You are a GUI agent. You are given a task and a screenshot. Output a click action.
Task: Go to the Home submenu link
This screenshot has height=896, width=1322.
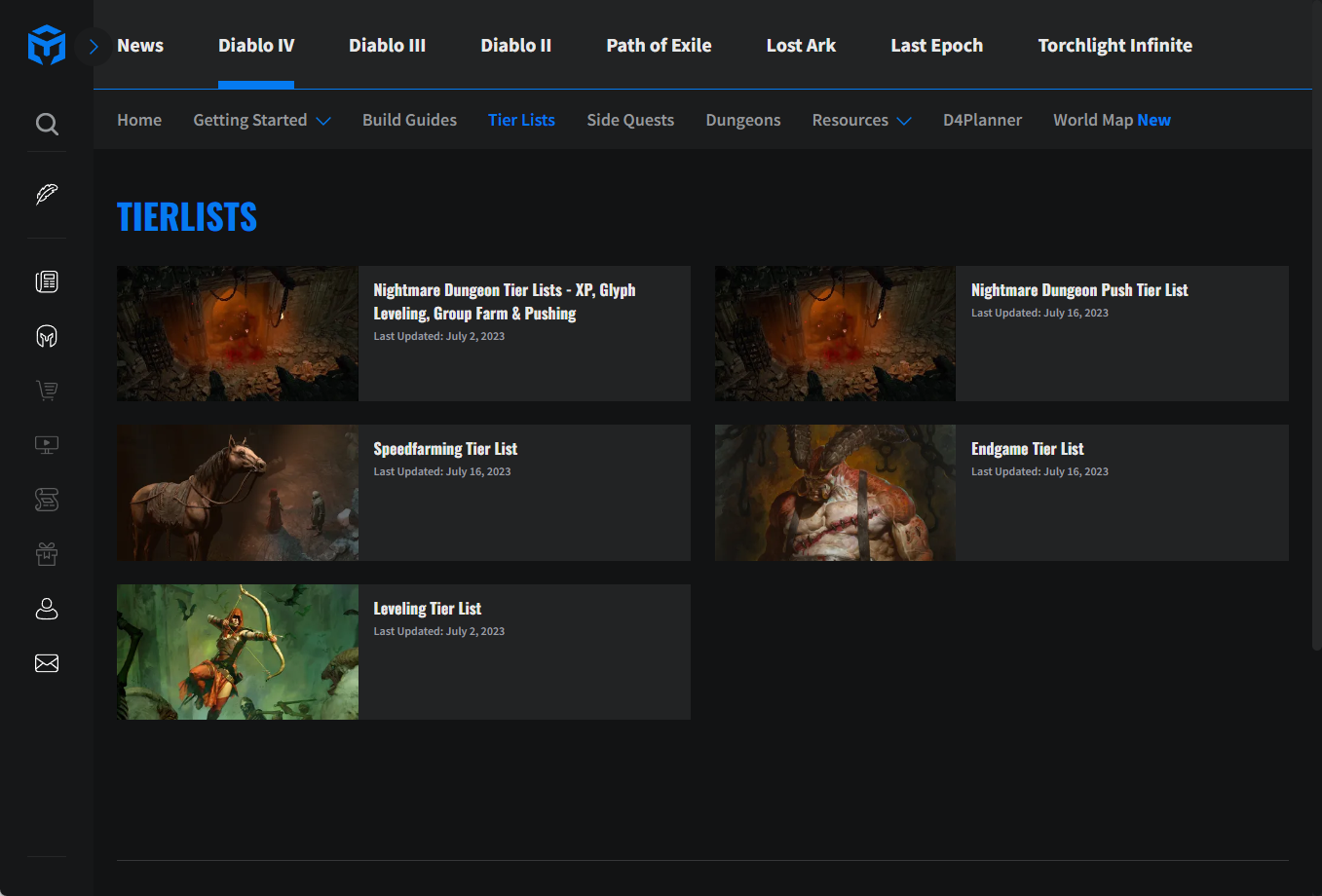[139, 120]
